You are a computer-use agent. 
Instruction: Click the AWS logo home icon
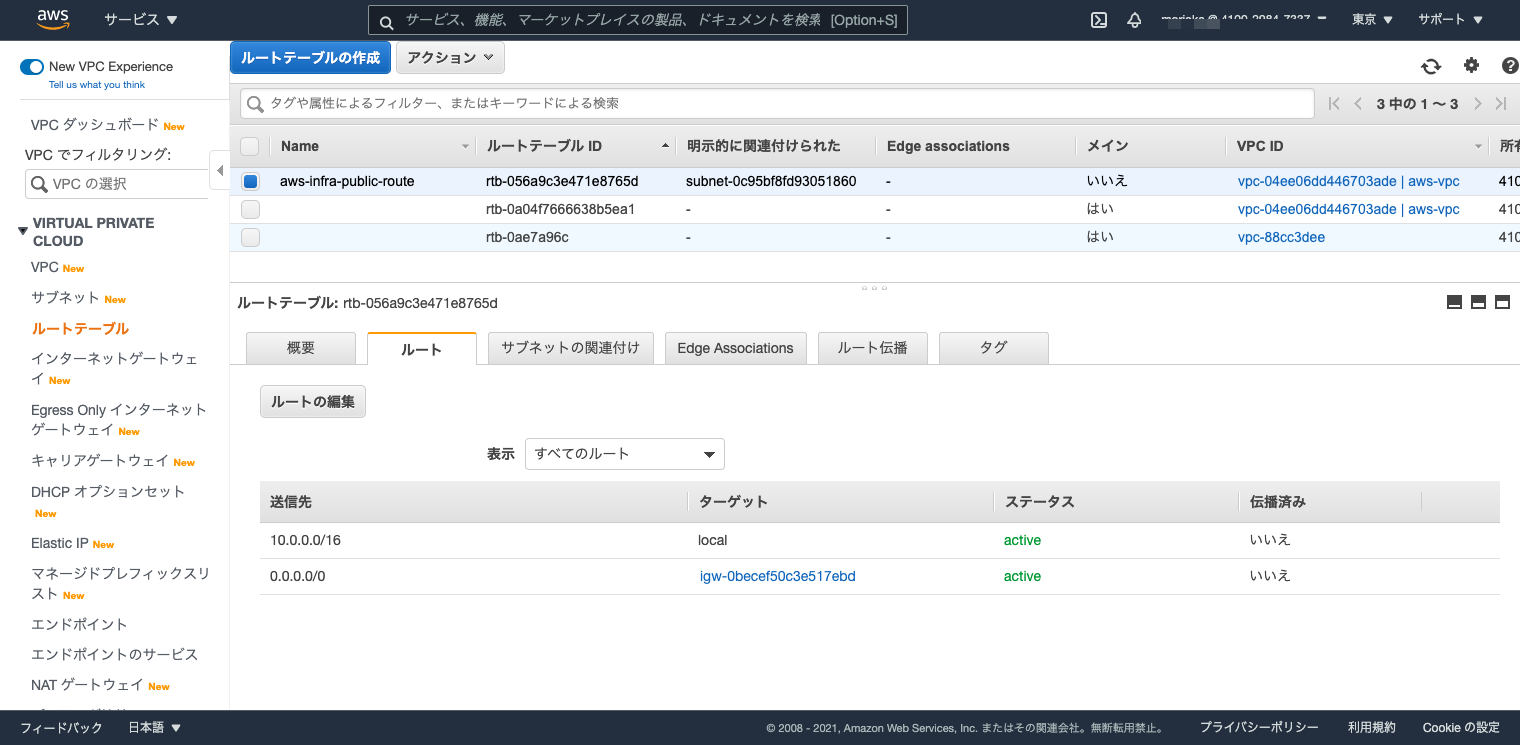pyautogui.click(x=53, y=19)
